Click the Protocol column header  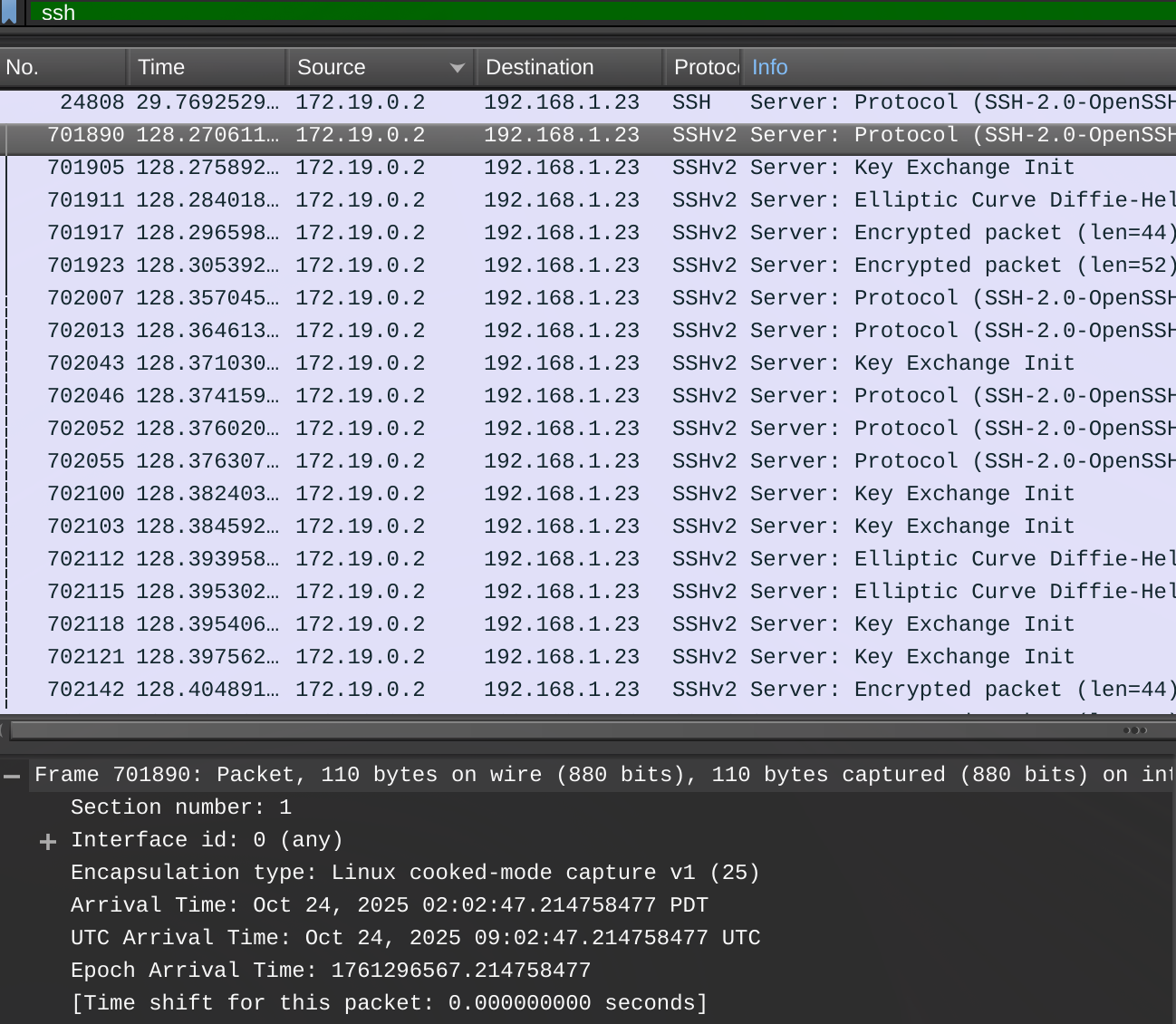[704, 68]
